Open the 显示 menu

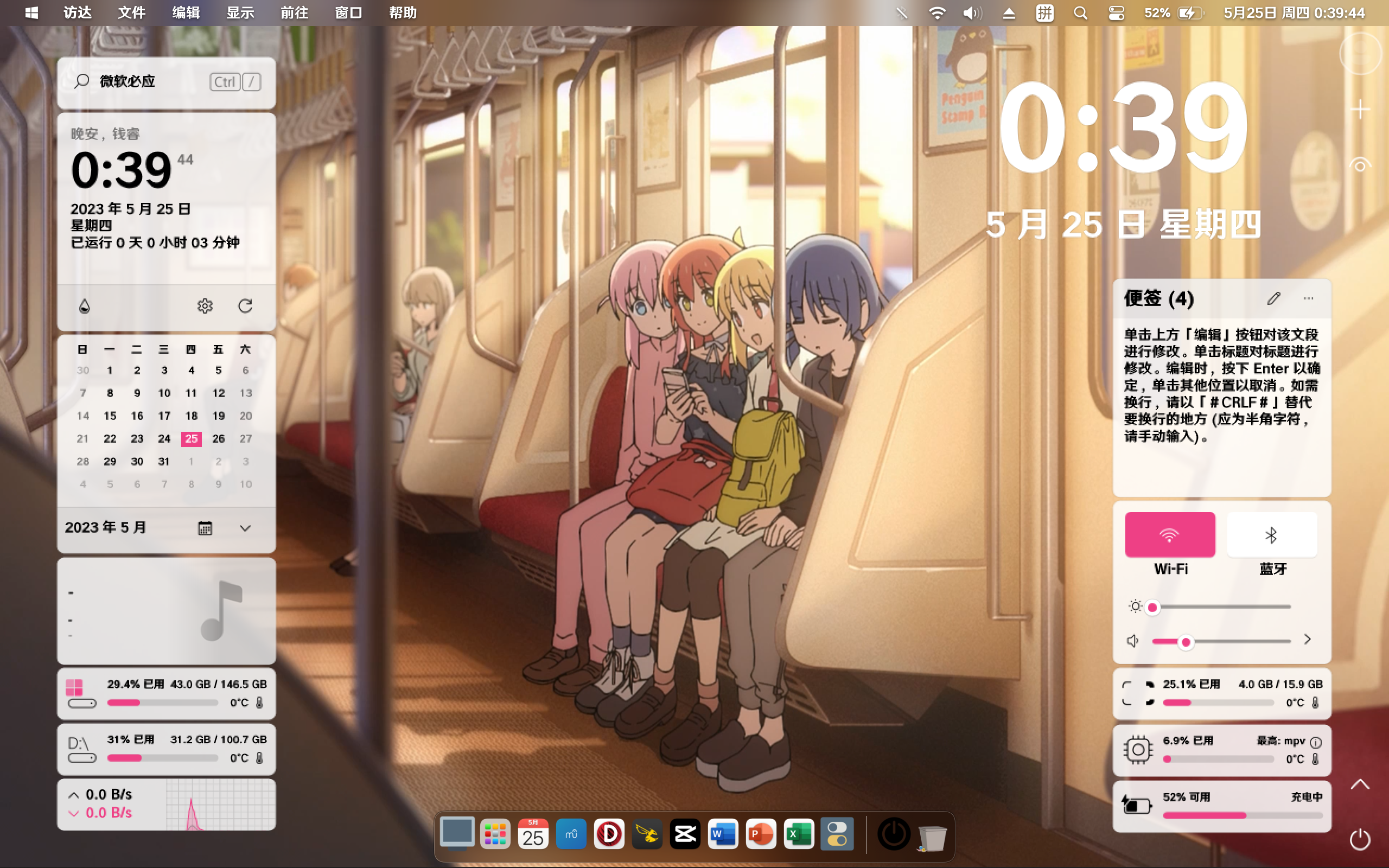tap(240, 12)
